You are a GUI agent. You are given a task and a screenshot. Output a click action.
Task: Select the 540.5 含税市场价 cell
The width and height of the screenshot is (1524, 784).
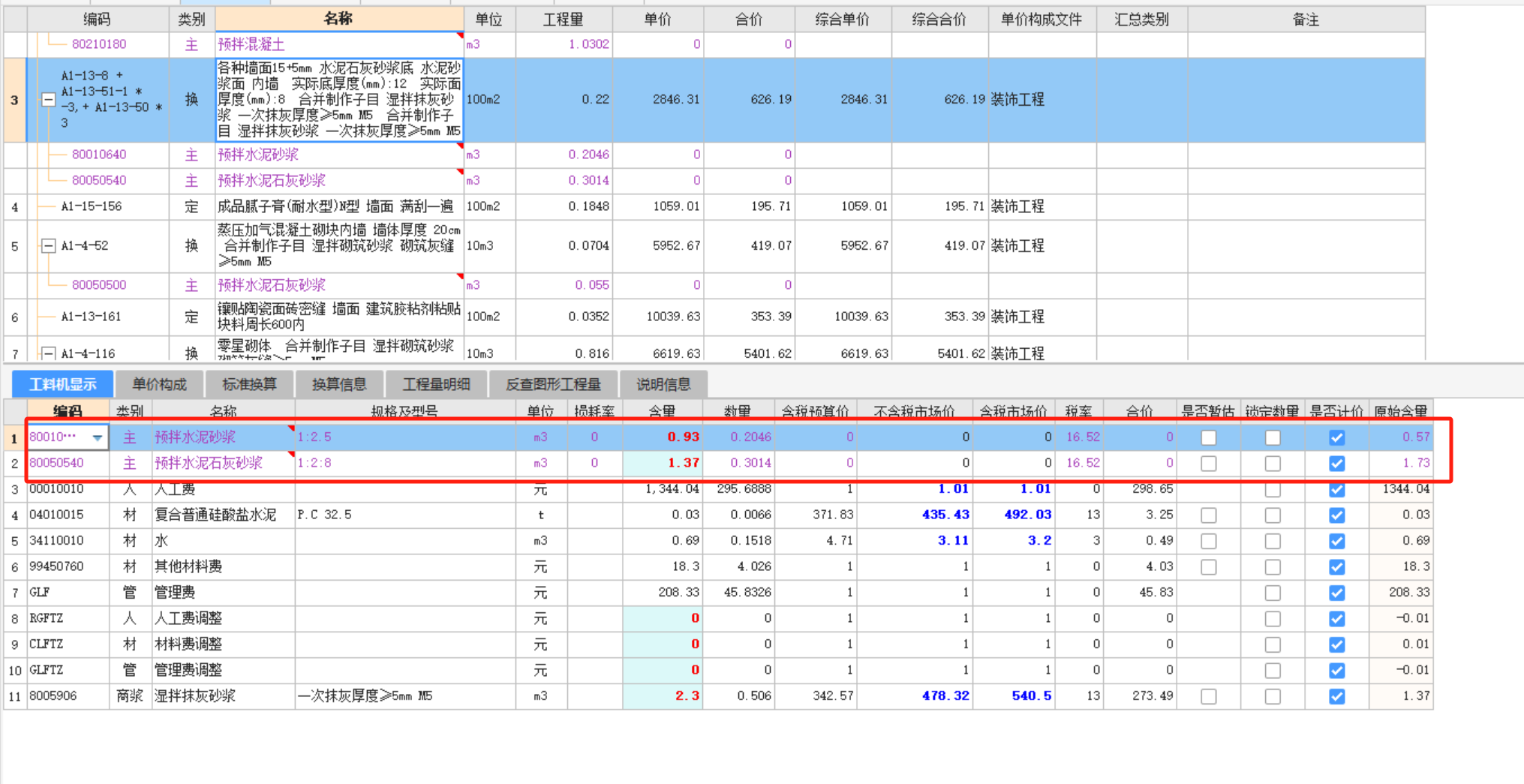tap(1014, 696)
